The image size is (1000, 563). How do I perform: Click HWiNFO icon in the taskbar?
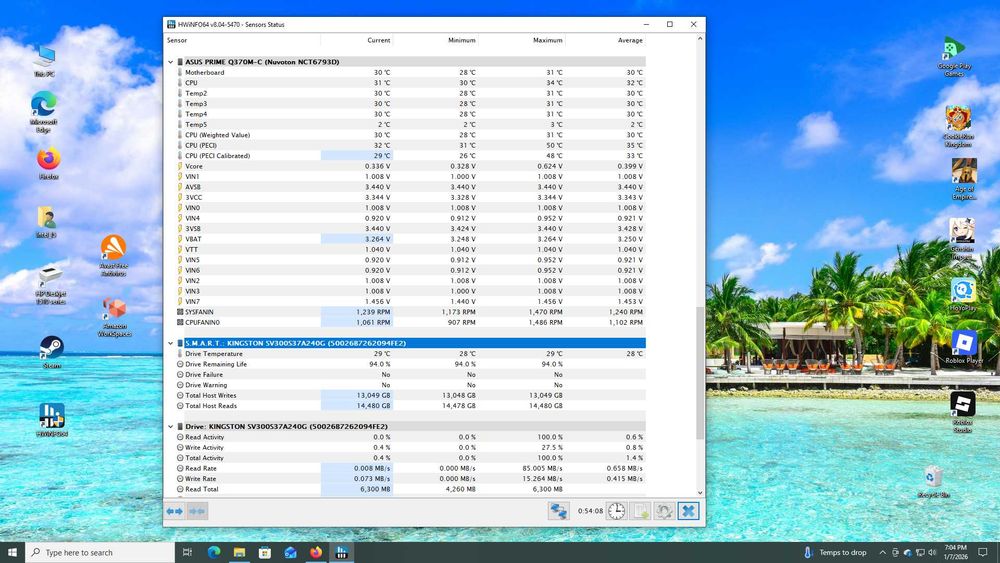pos(341,552)
